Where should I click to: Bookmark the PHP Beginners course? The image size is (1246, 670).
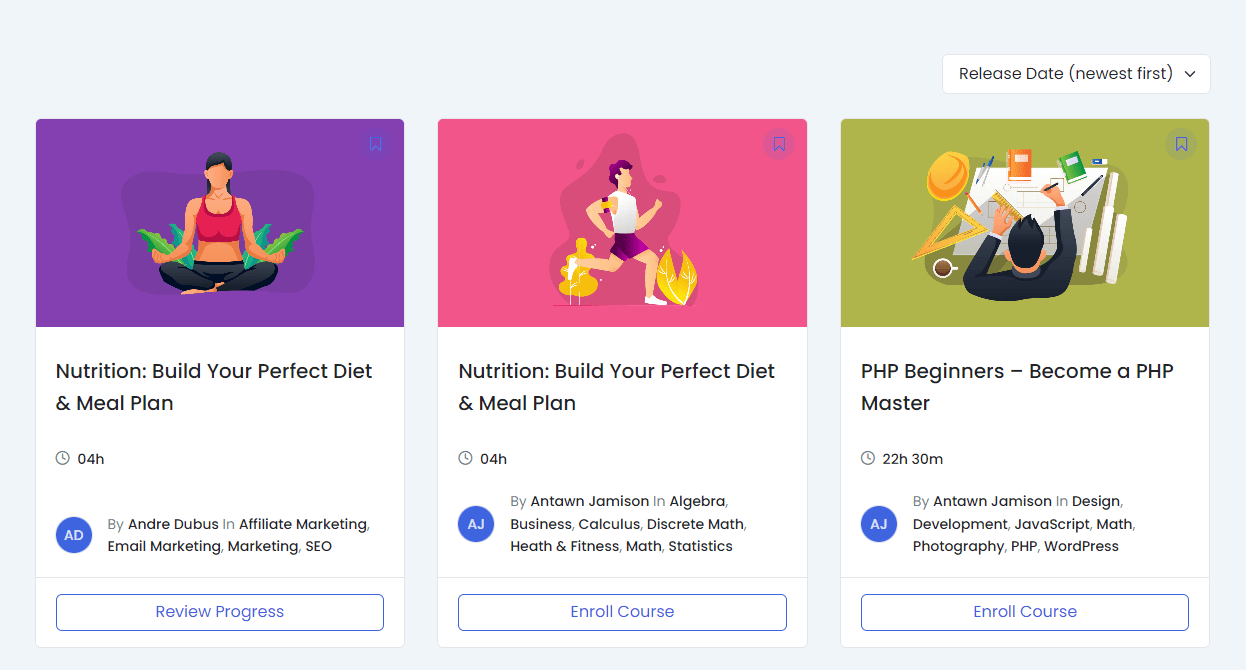click(1181, 144)
